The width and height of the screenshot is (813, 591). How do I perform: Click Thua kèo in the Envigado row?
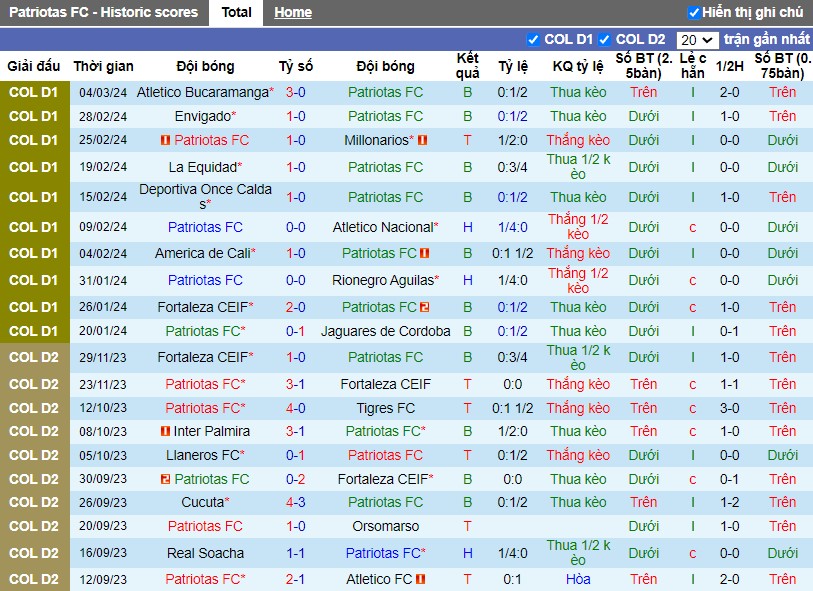point(578,116)
